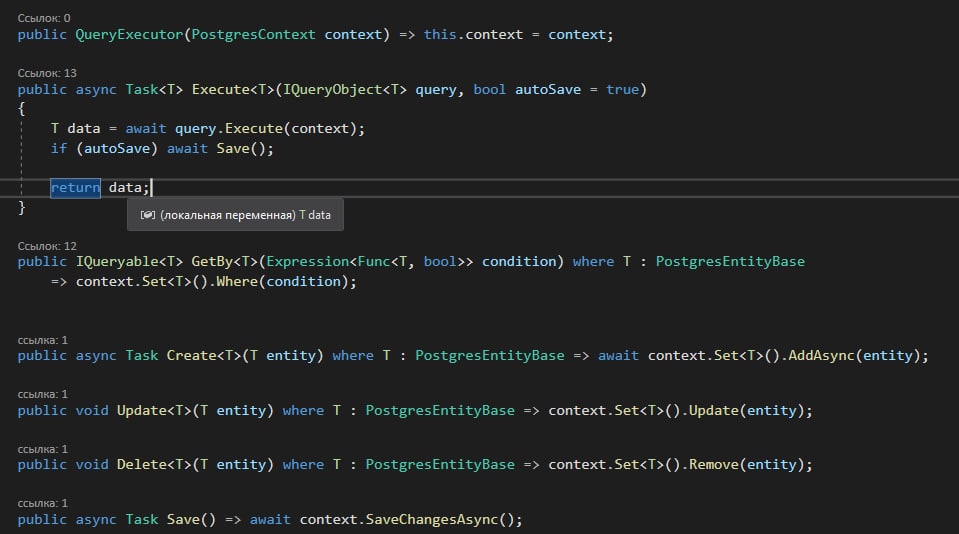Image resolution: width=959 pixels, height=534 pixels.
Task: Click 'autoSave' parameter in Execute signature
Action: click(548, 89)
